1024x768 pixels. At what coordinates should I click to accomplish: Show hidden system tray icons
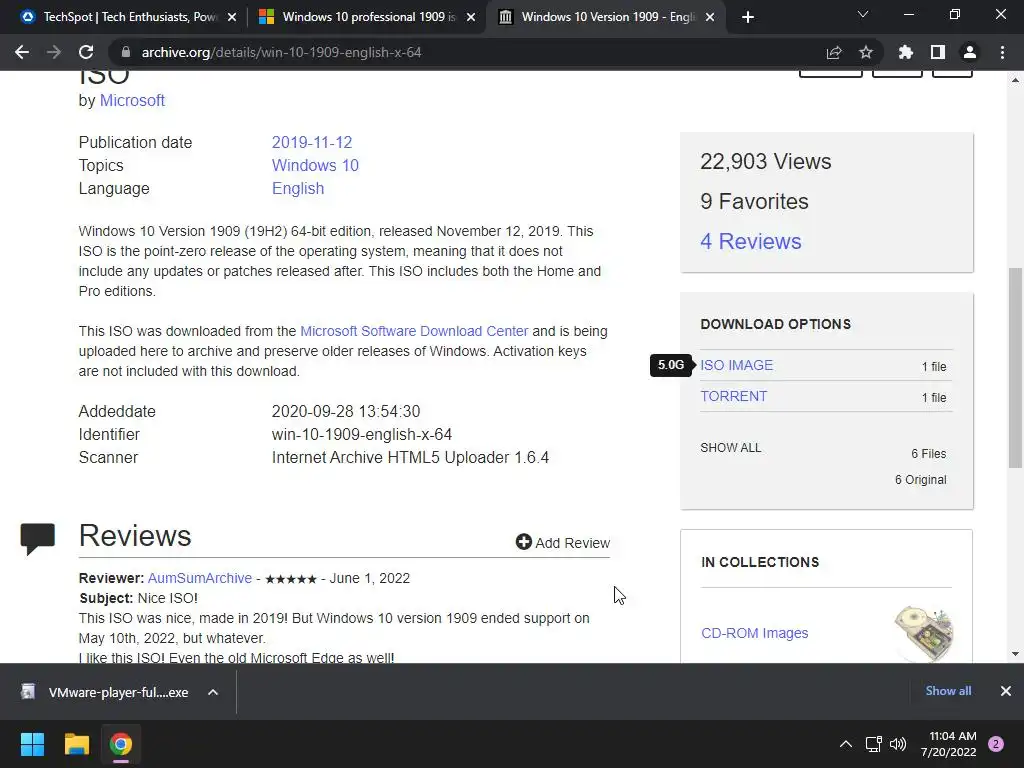(x=846, y=744)
